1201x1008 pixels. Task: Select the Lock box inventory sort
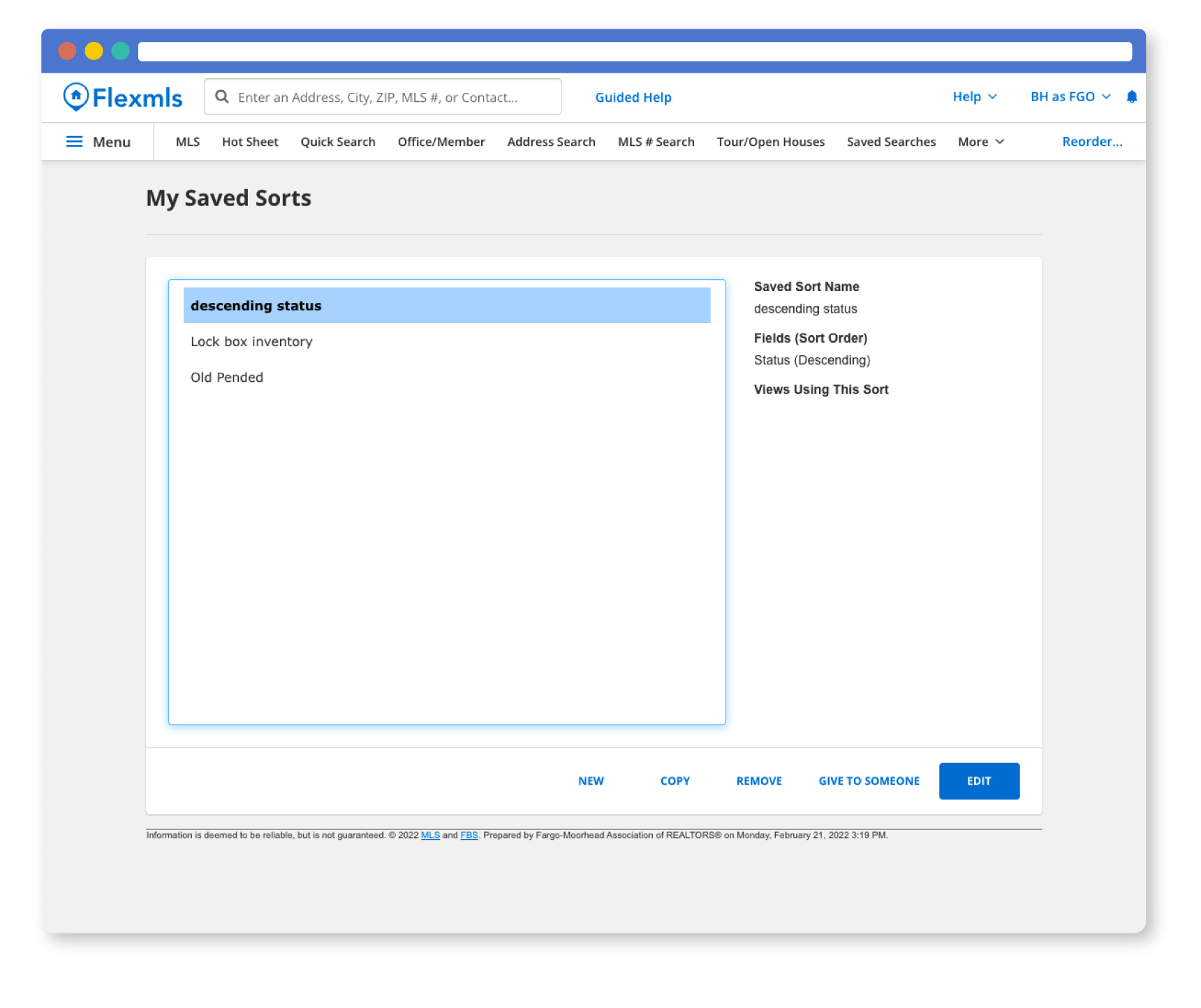tap(251, 341)
